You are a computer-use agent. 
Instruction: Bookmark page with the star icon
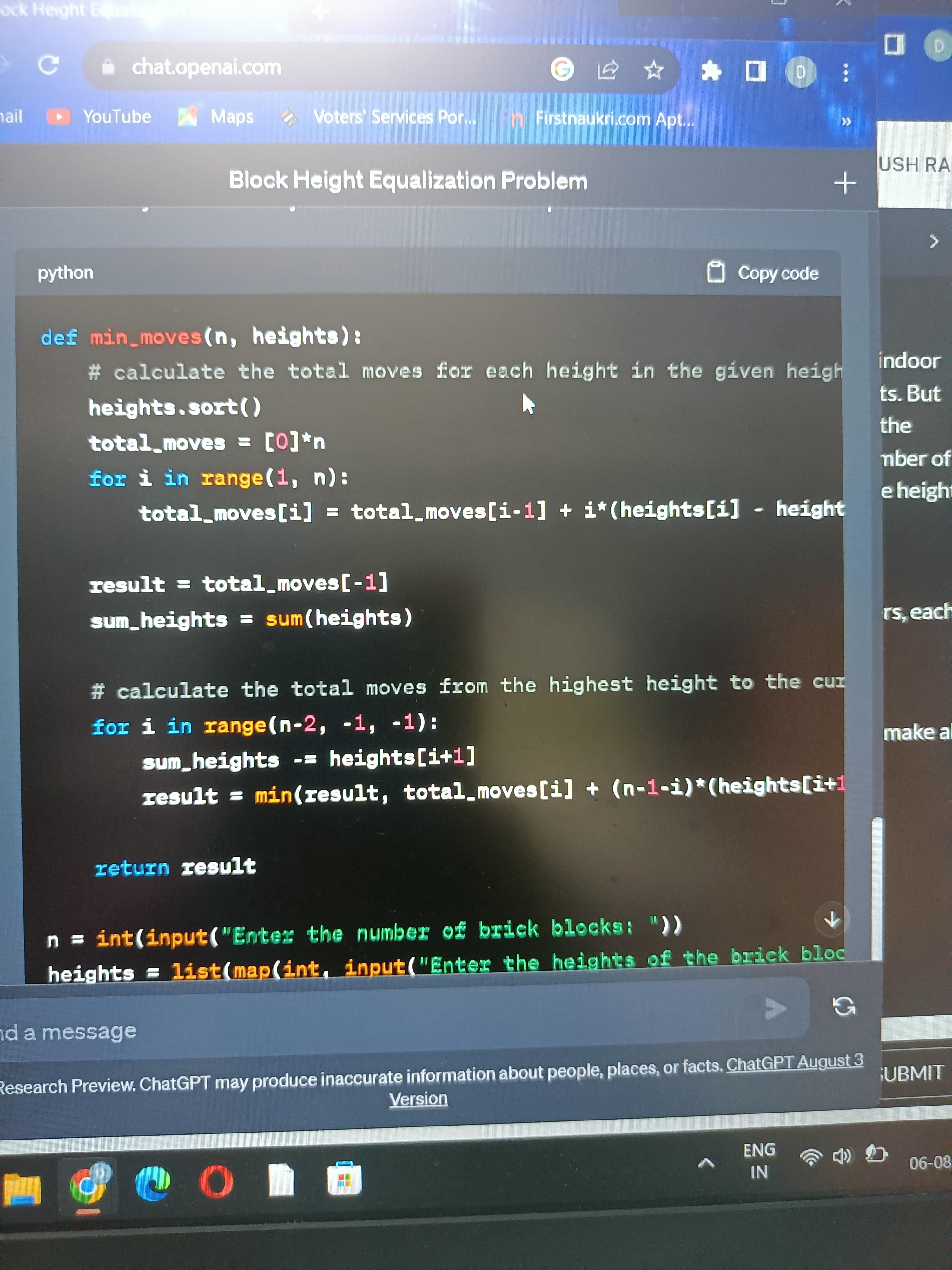point(654,70)
